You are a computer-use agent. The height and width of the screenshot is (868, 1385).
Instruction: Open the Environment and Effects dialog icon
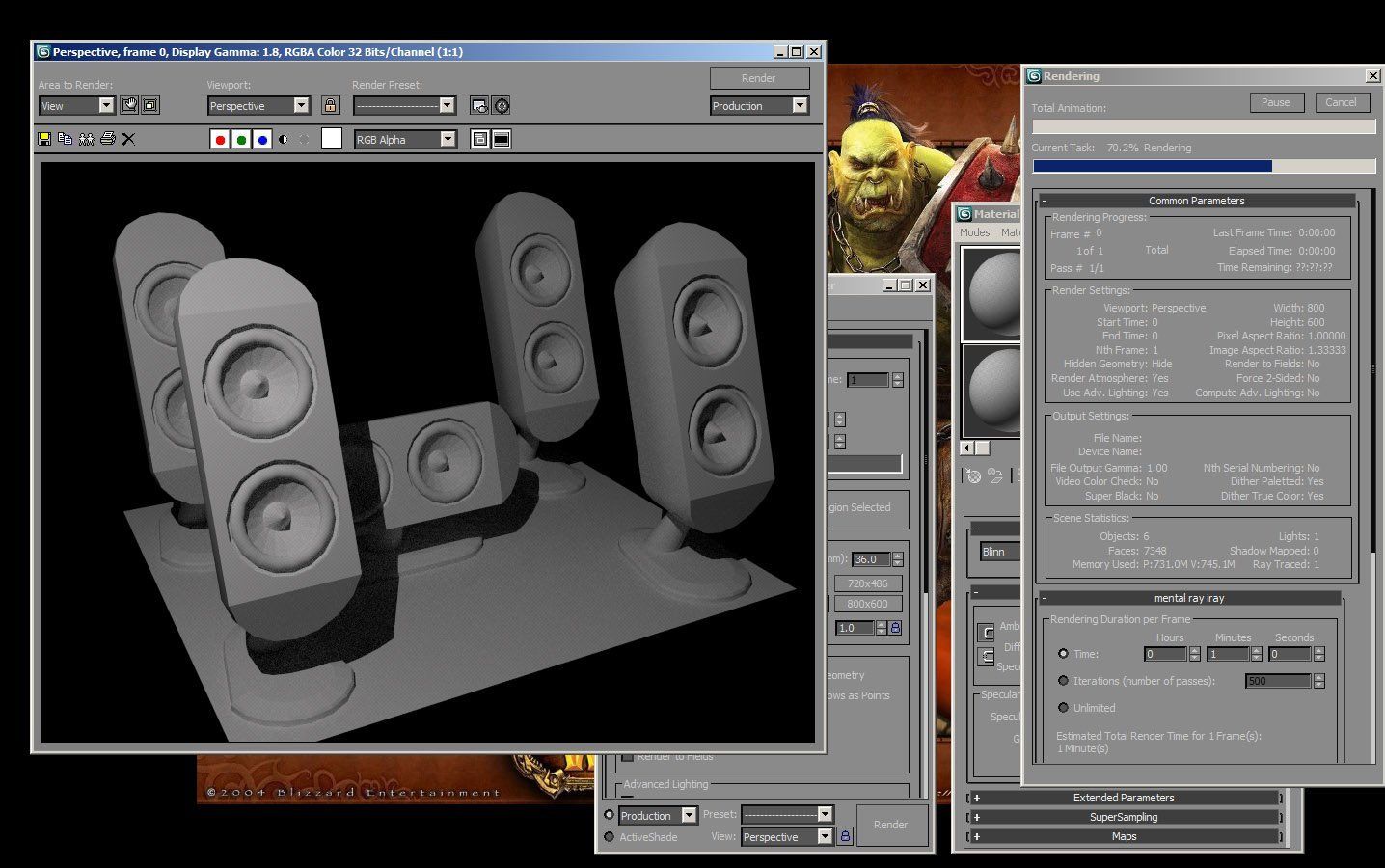tap(502, 106)
